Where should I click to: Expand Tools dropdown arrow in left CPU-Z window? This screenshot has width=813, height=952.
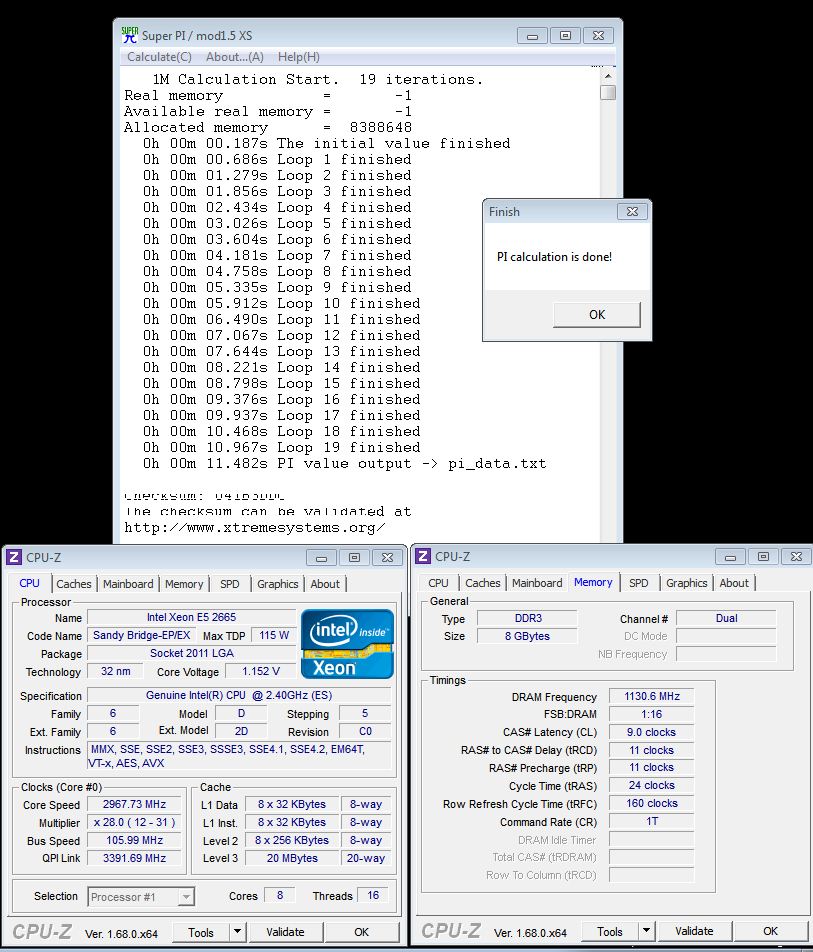[237, 933]
